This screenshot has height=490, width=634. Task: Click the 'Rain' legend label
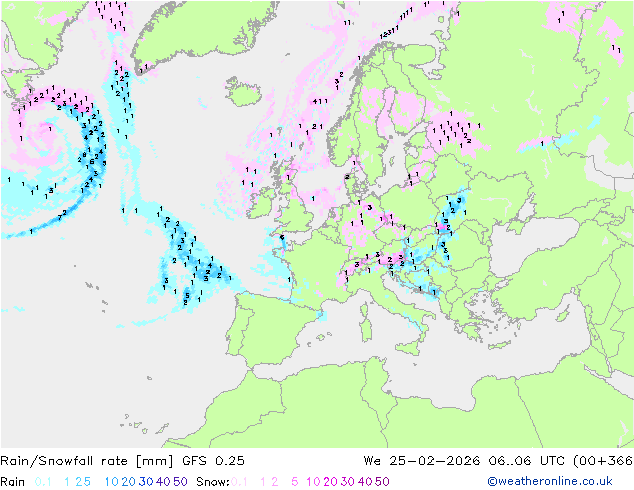pos(13,482)
